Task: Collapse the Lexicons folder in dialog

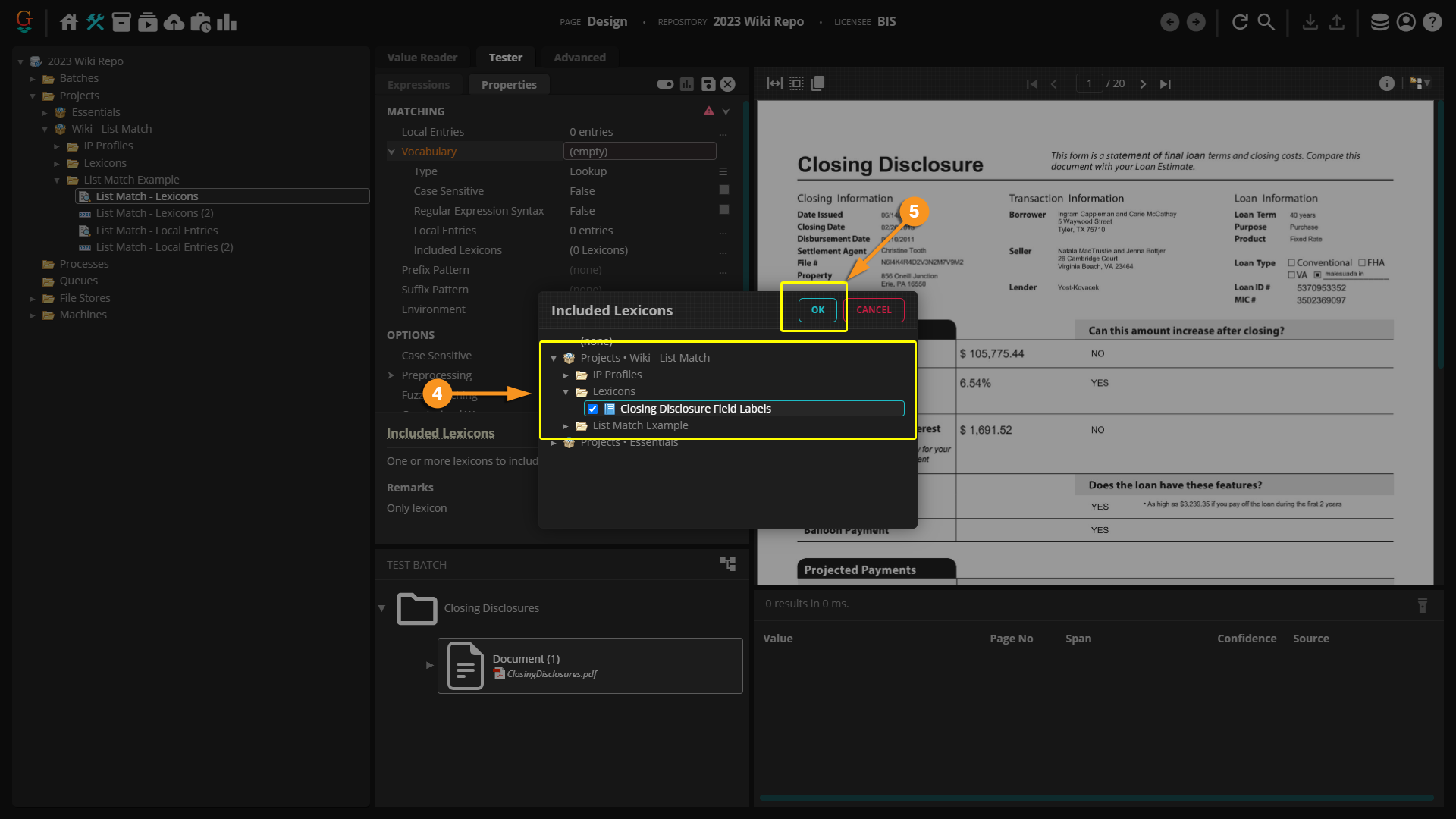Action: pos(566,392)
